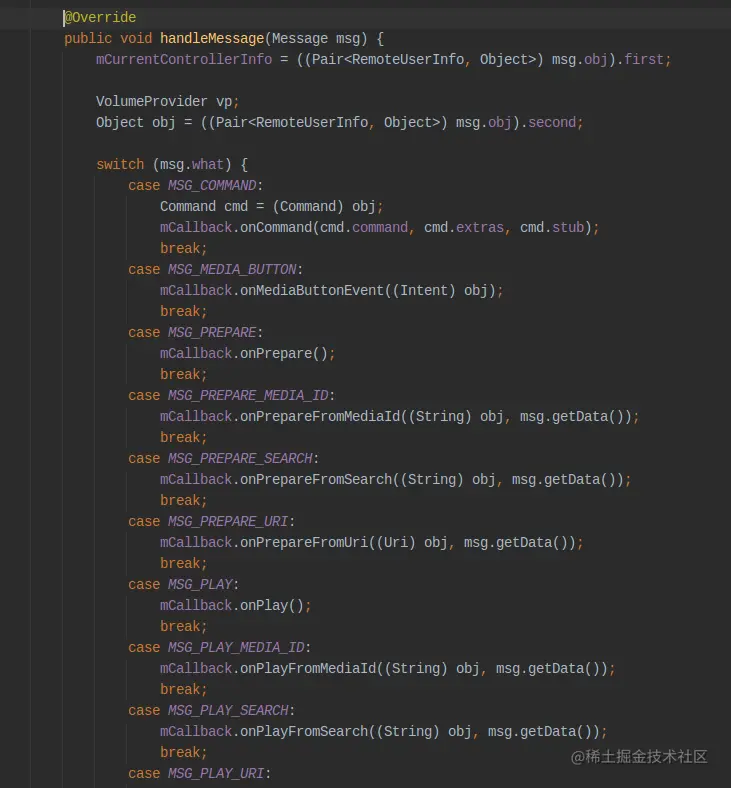
Task: Click the mCallback.onPrepare() line
Action: pyautogui.click(x=247, y=354)
